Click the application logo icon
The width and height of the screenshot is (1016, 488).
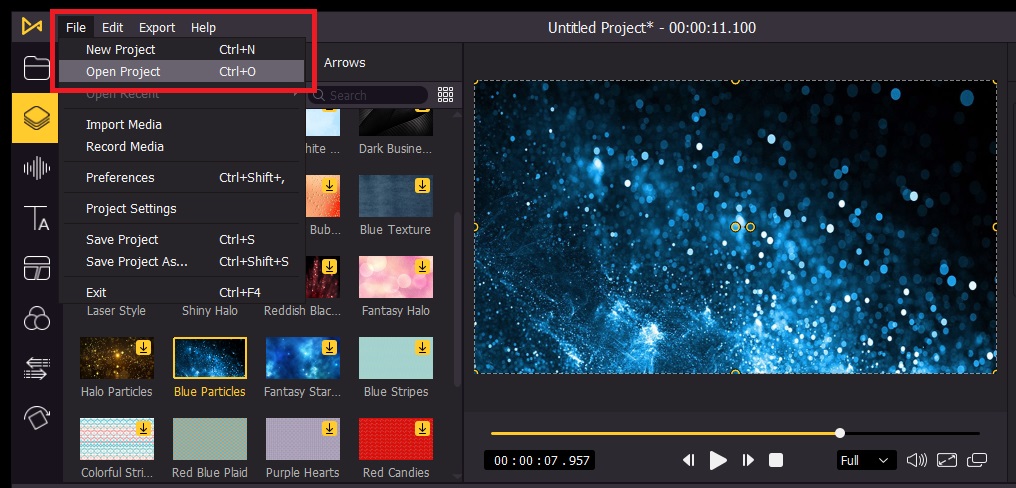pyautogui.click(x=32, y=27)
